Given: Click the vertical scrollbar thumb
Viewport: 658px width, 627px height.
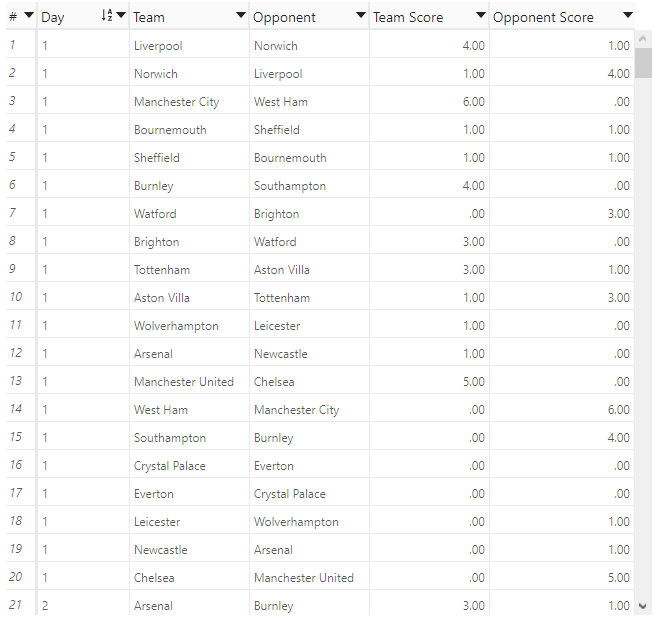Looking at the screenshot, I should tap(643, 63).
